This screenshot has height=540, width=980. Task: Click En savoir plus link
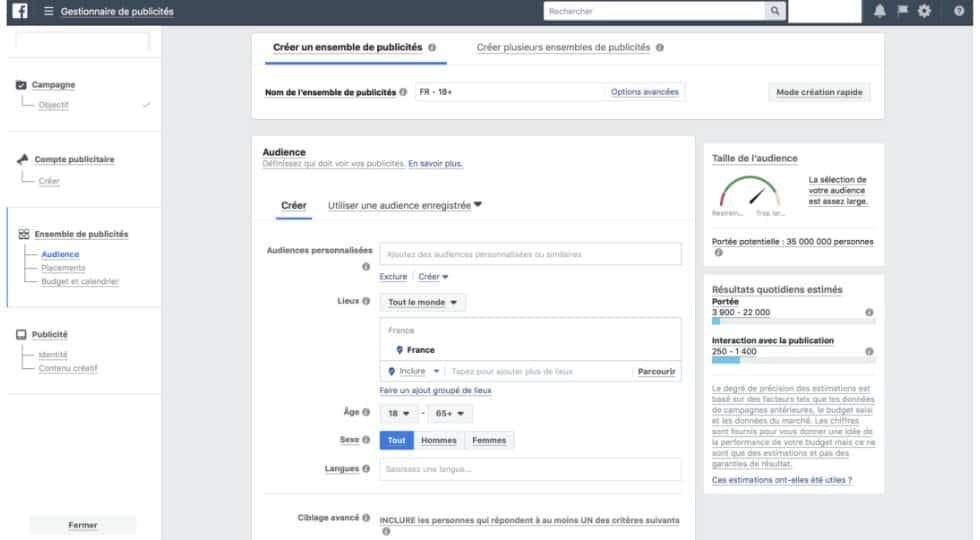pyautogui.click(x=436, y=164)
